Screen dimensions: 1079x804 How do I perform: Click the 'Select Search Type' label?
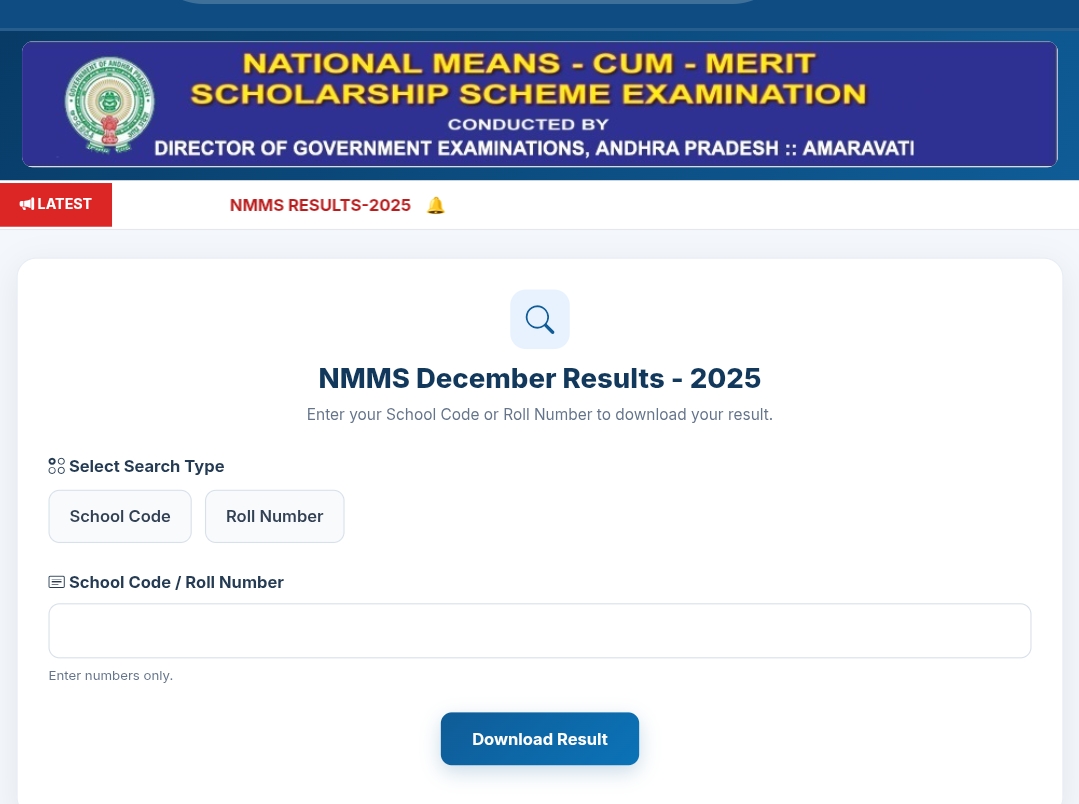tap(147, 466)
